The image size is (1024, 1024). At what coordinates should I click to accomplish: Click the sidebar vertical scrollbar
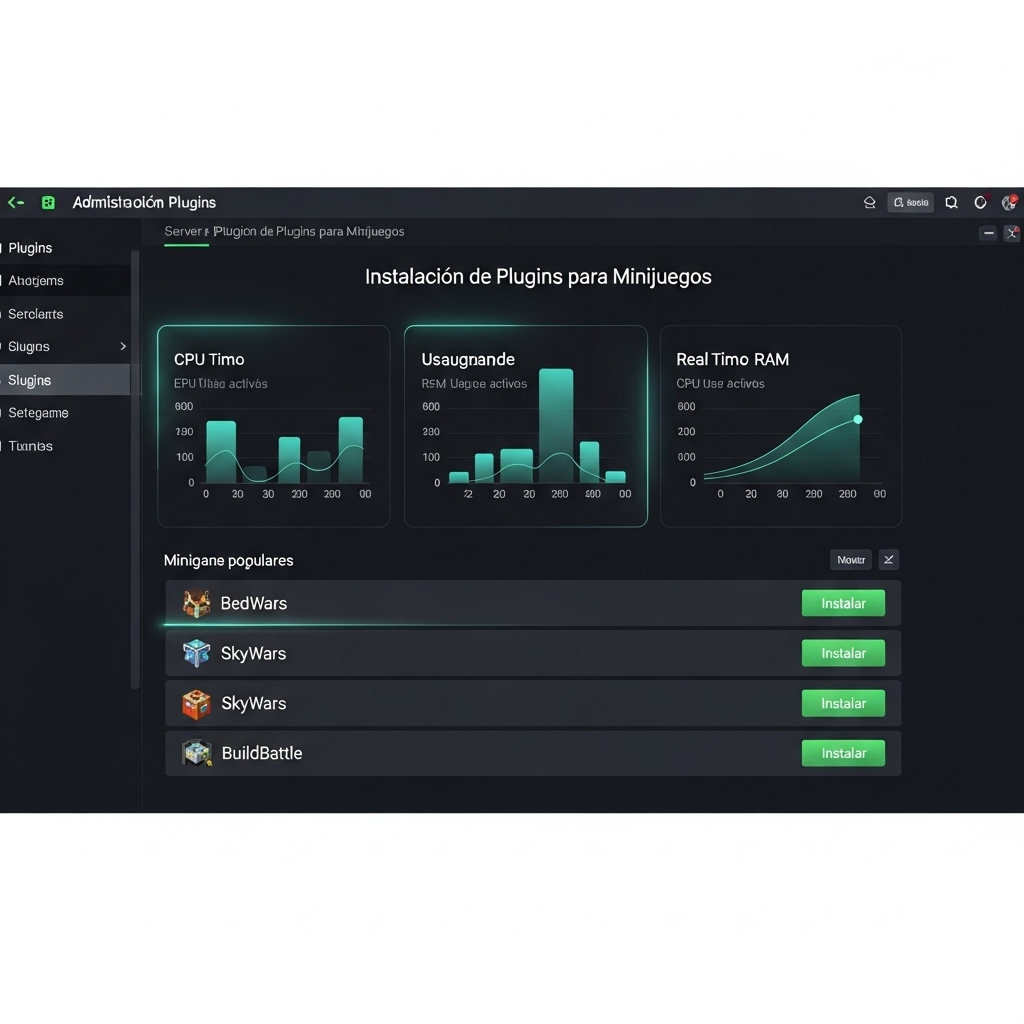click(x=135, y=469)
